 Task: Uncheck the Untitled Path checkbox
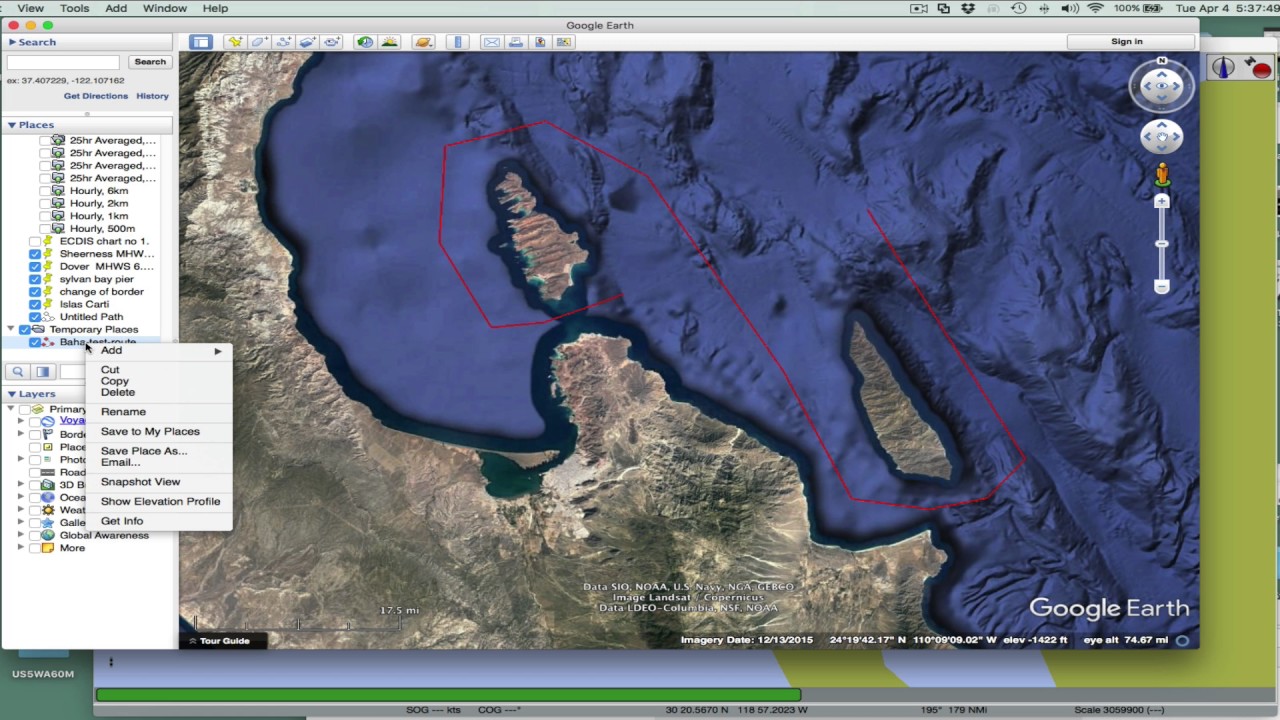pyautogui.click(x=35, y=317)
